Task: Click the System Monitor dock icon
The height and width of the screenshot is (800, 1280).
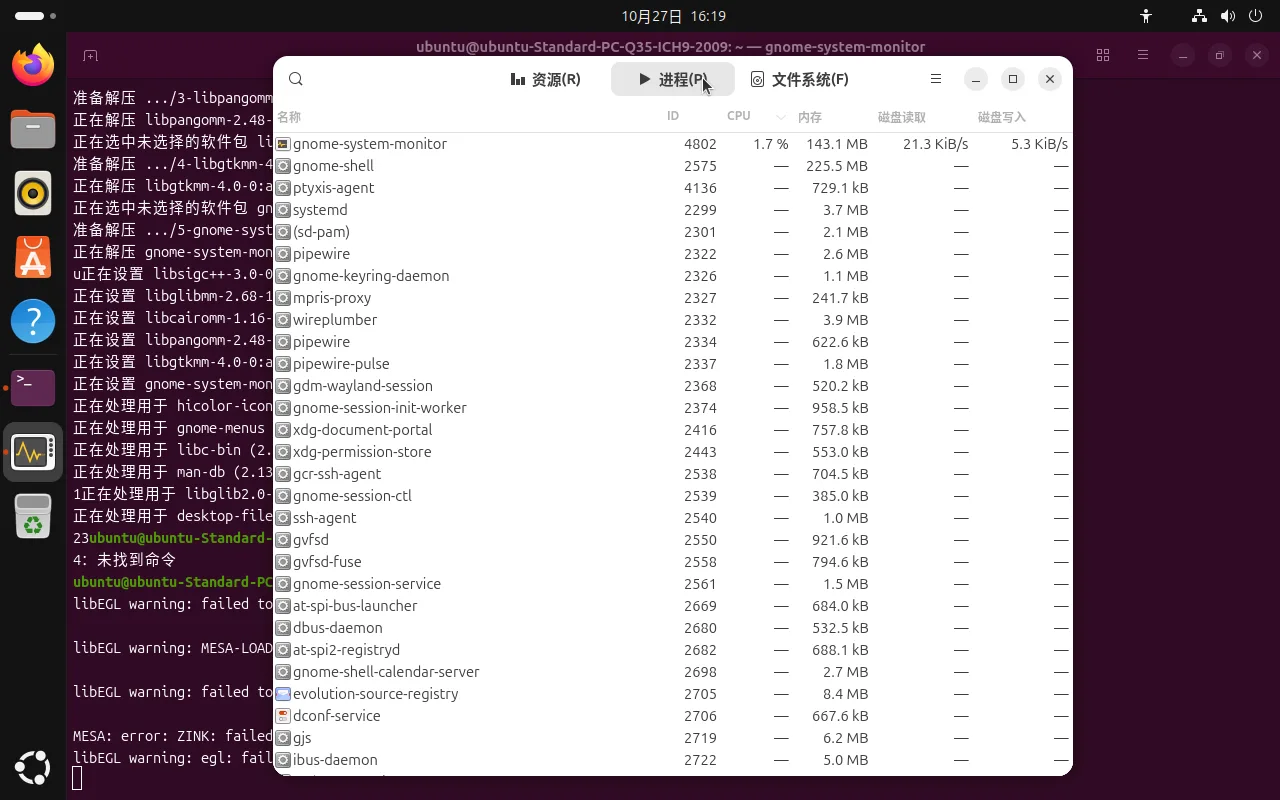Action: pyautogui.click(x=33, y=452)
